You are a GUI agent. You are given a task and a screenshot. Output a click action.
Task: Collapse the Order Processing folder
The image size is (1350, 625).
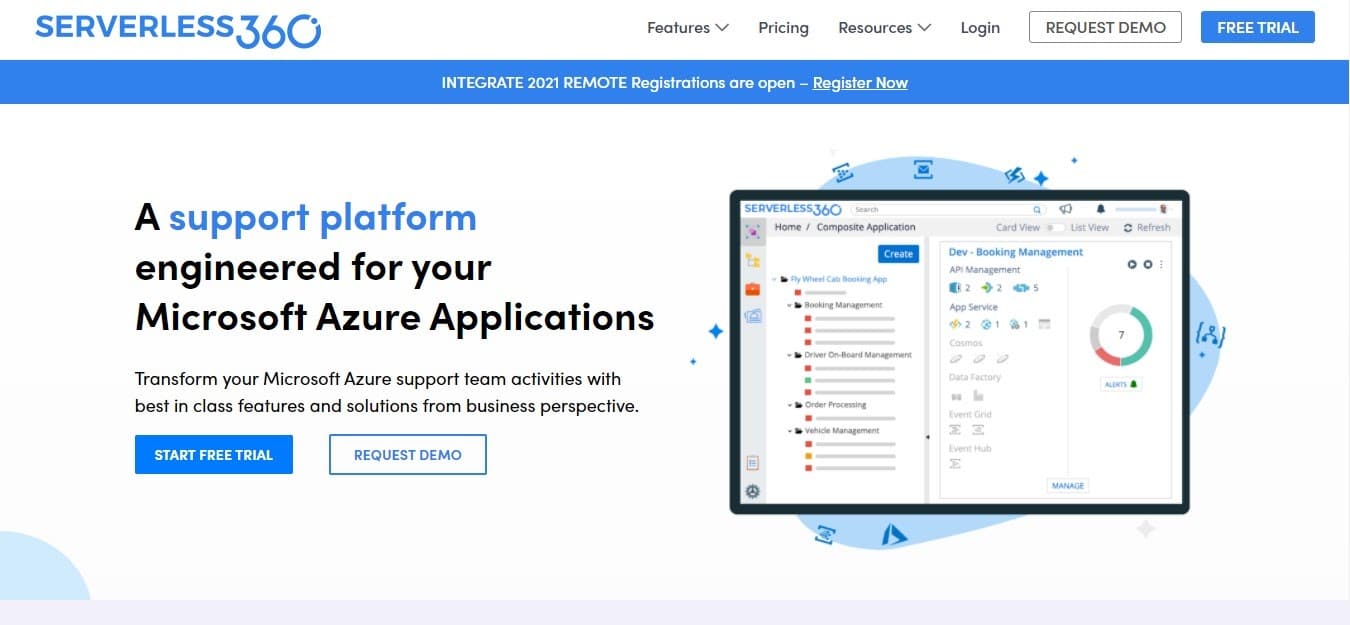click(789, 405)
